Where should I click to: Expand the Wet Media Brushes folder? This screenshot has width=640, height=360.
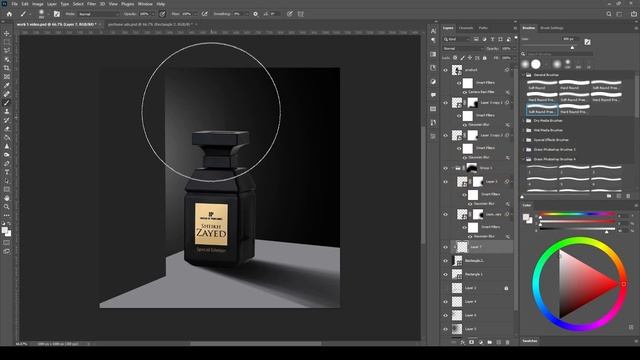(523, 130)
